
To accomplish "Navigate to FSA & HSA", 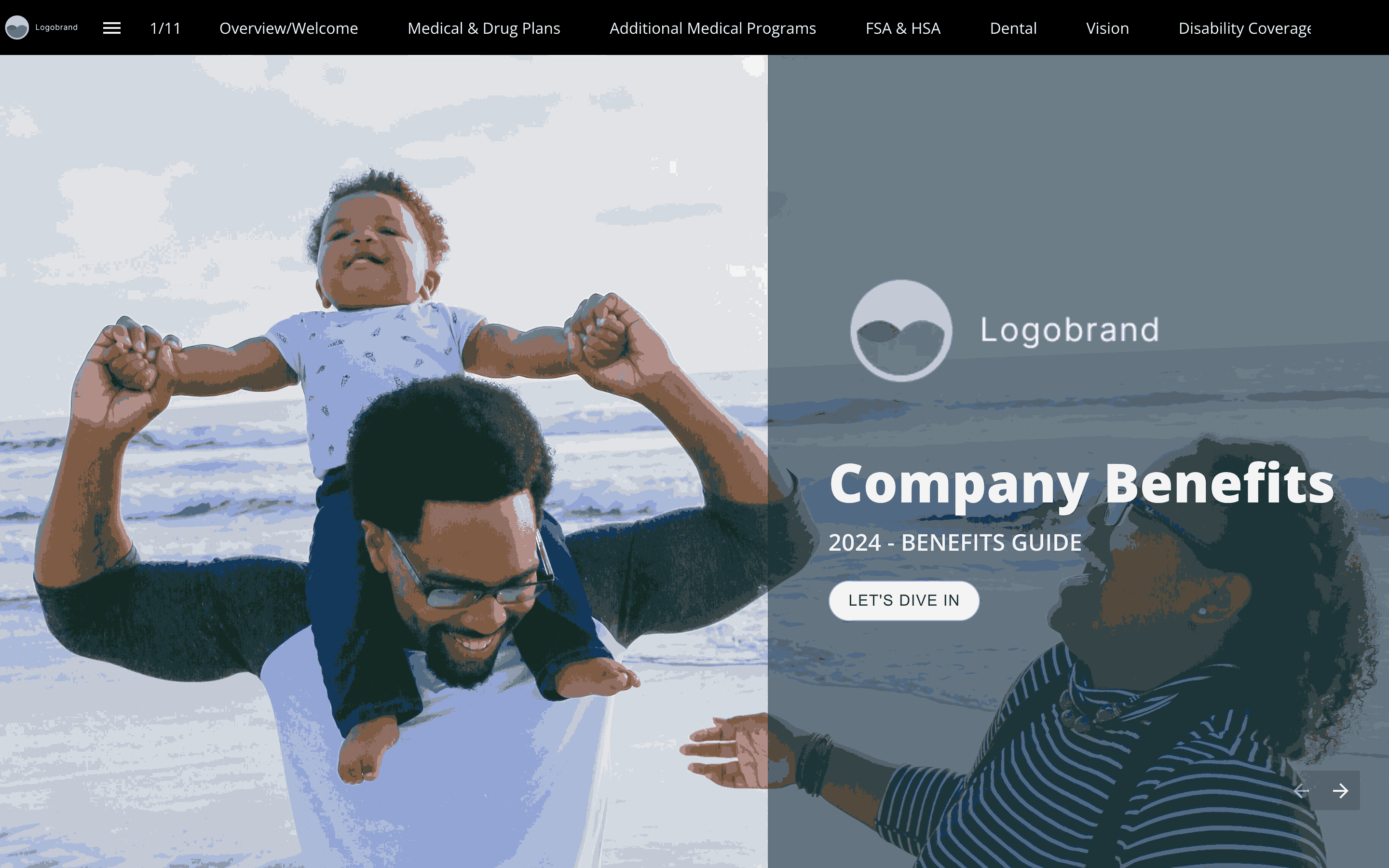I will pos(903,28).
